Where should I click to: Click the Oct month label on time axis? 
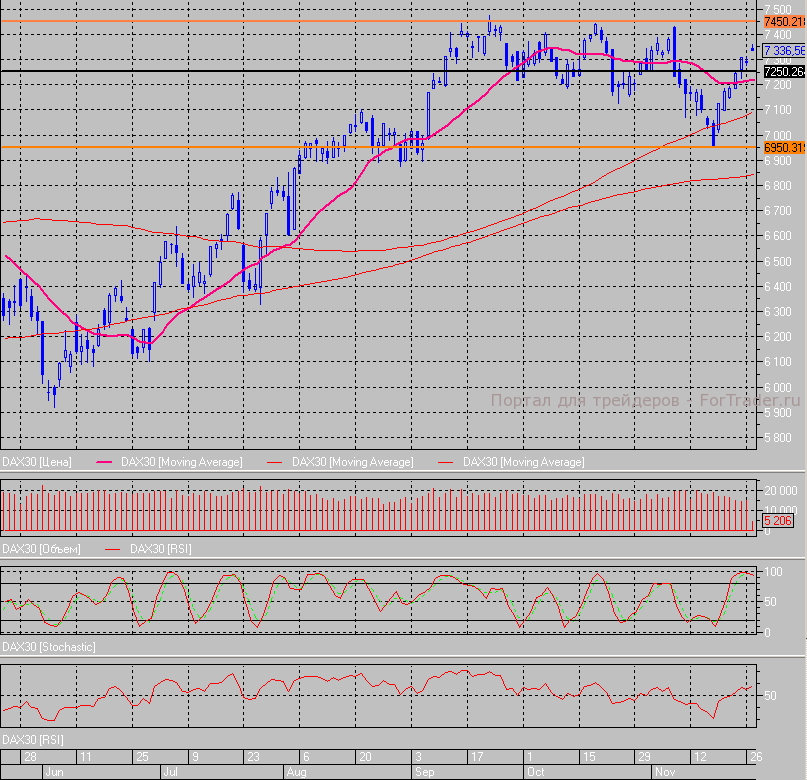(x=536, y=773)
